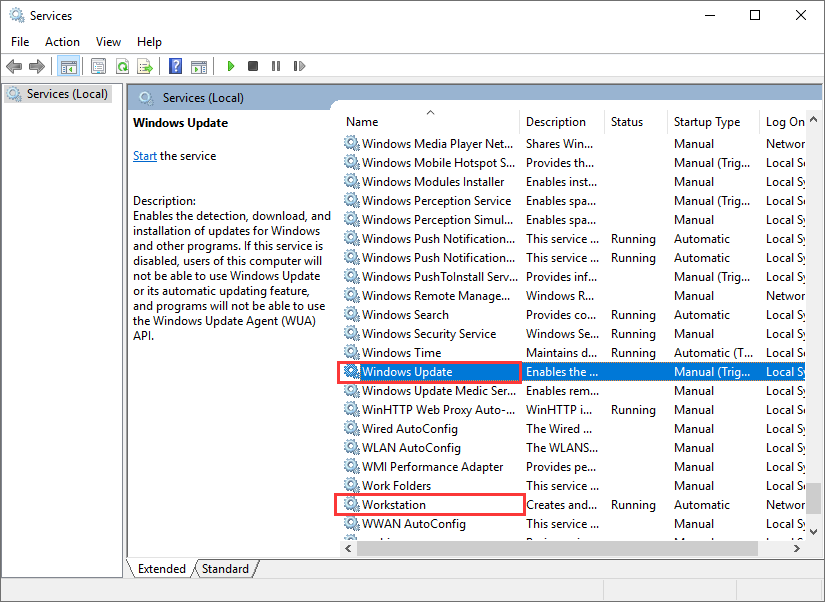Click the horizontal scrollbar thumb
The width and height of the screenshot is (825, 602).
557,548
